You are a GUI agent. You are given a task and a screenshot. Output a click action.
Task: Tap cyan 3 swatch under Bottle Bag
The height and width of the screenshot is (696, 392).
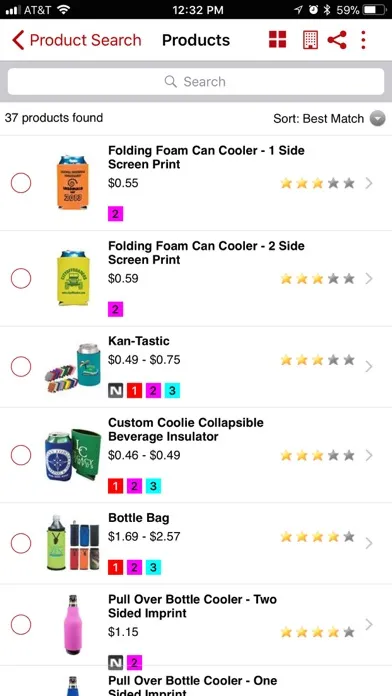click(153, 567)
